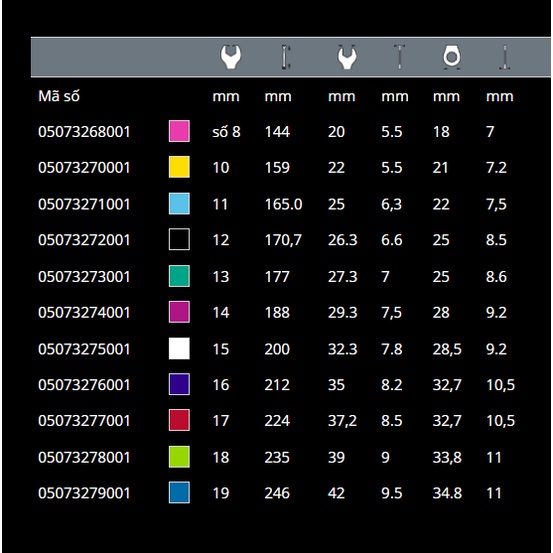The image size is (553, 553).
Task: Click the length value 159
Action: pyautogui.click(x=277, y=168)
